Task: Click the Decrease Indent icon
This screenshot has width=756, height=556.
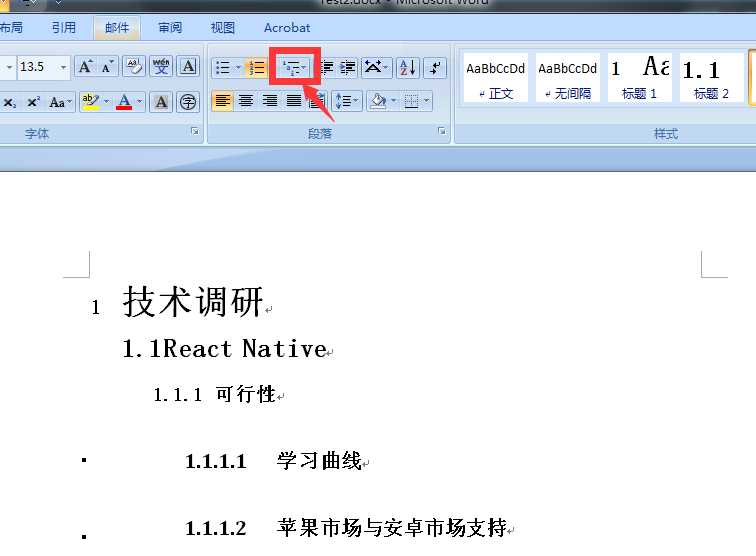Action: tap(328, 68)
